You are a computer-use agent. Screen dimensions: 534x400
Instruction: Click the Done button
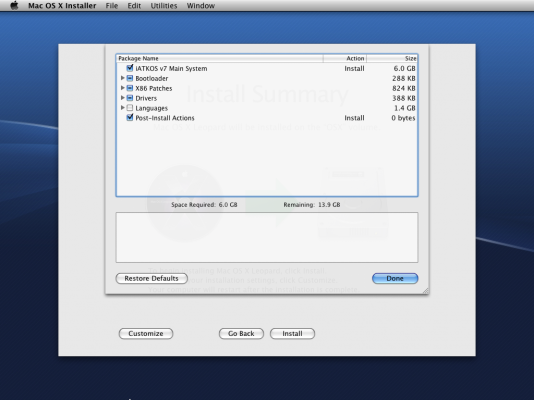point(395,278)
